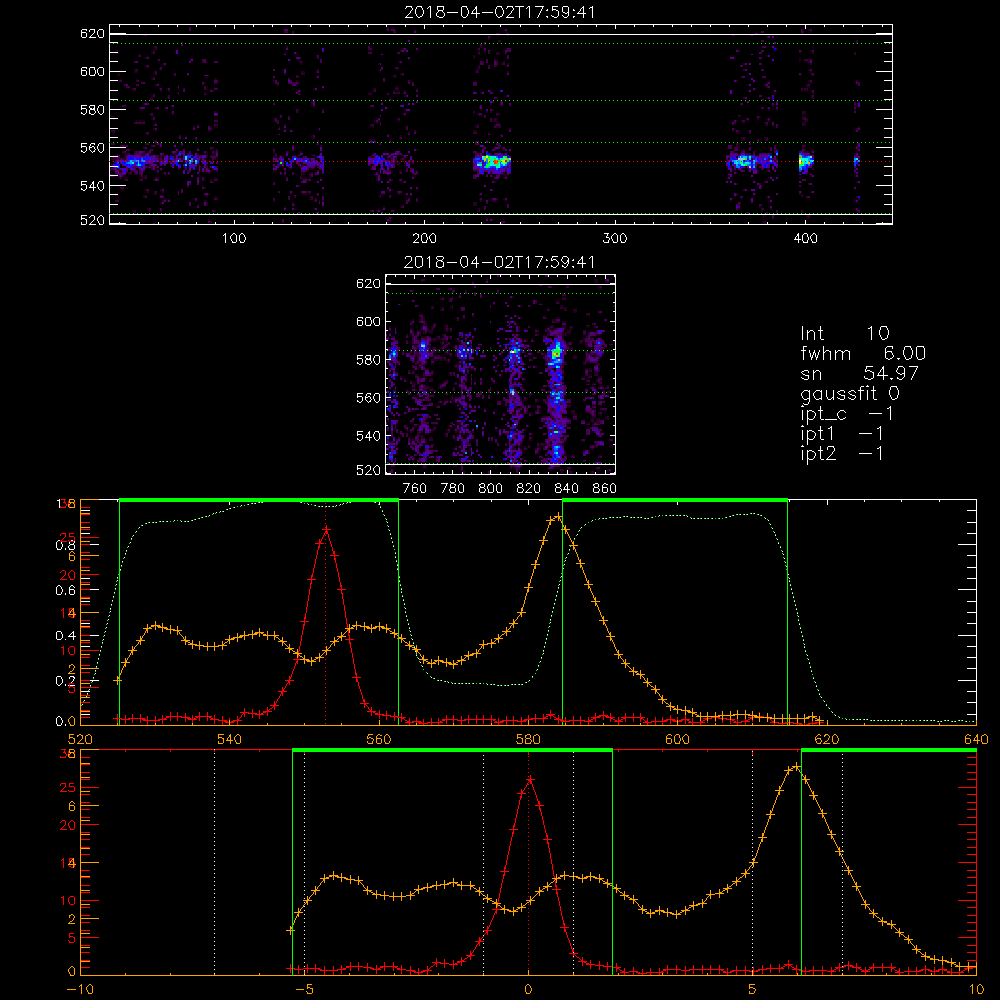Click the white y-axis label 0.6 in profile plot
Screen dimensions: 1000x1000
point(66,591)
